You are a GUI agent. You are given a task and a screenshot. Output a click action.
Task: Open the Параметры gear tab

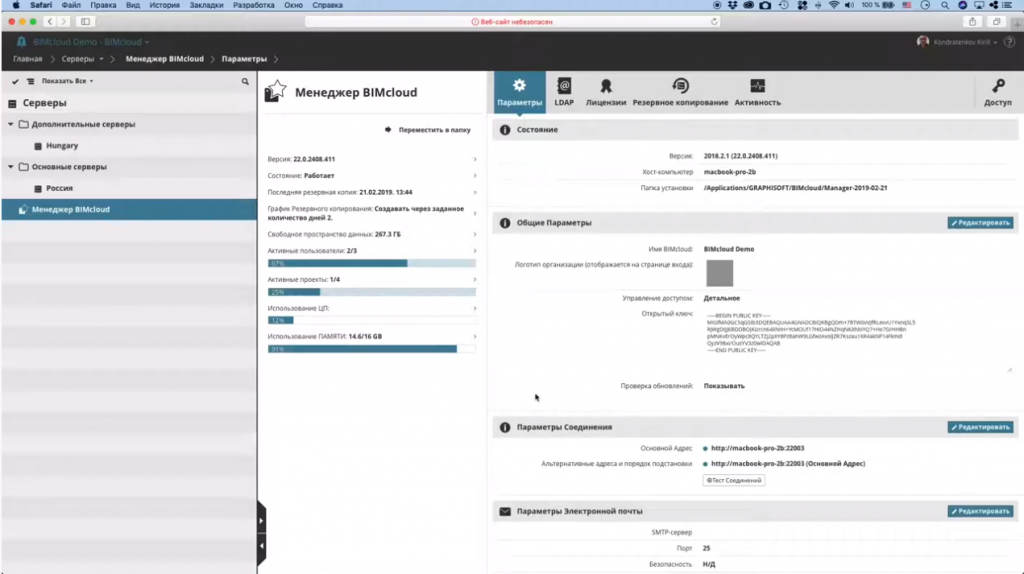(x=519, y=92)
